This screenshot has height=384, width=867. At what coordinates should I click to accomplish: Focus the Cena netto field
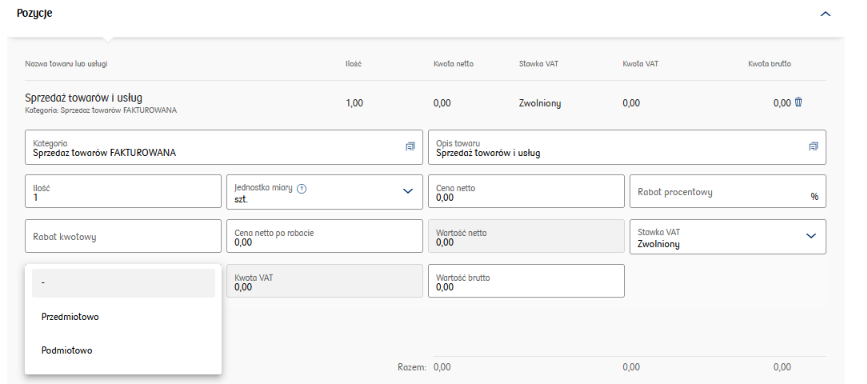tap(526, 191)
